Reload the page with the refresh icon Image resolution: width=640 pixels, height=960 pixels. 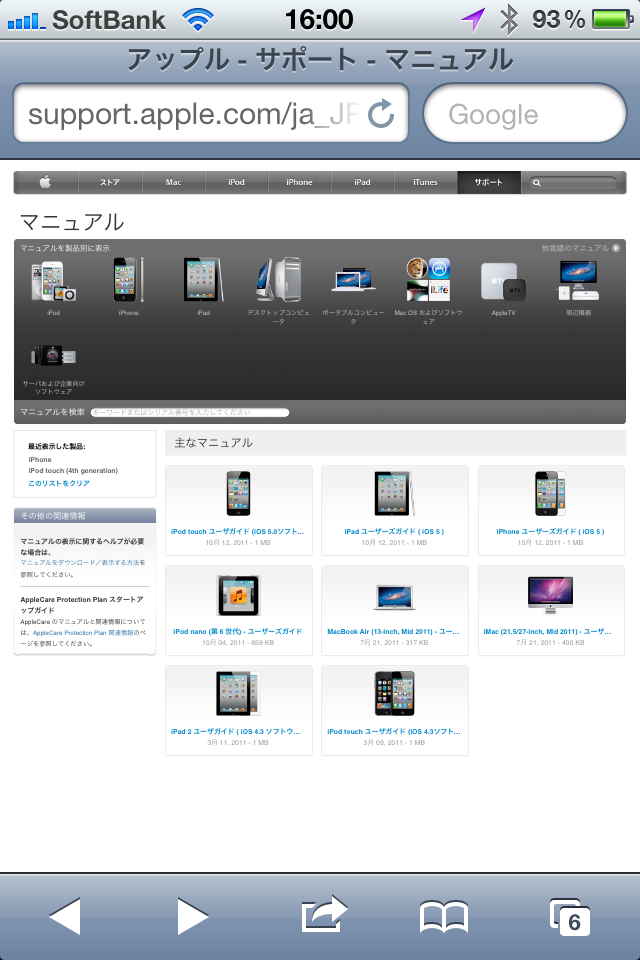click(x=381, y=113)
